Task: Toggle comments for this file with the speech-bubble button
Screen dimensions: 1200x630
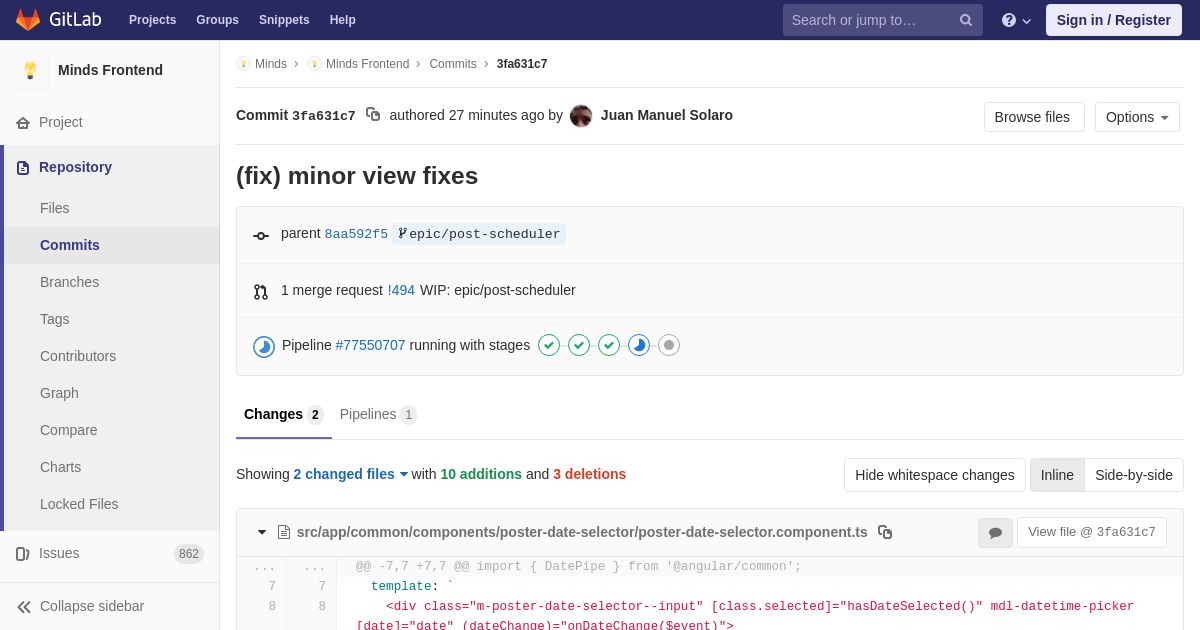Action: [995, 533]
